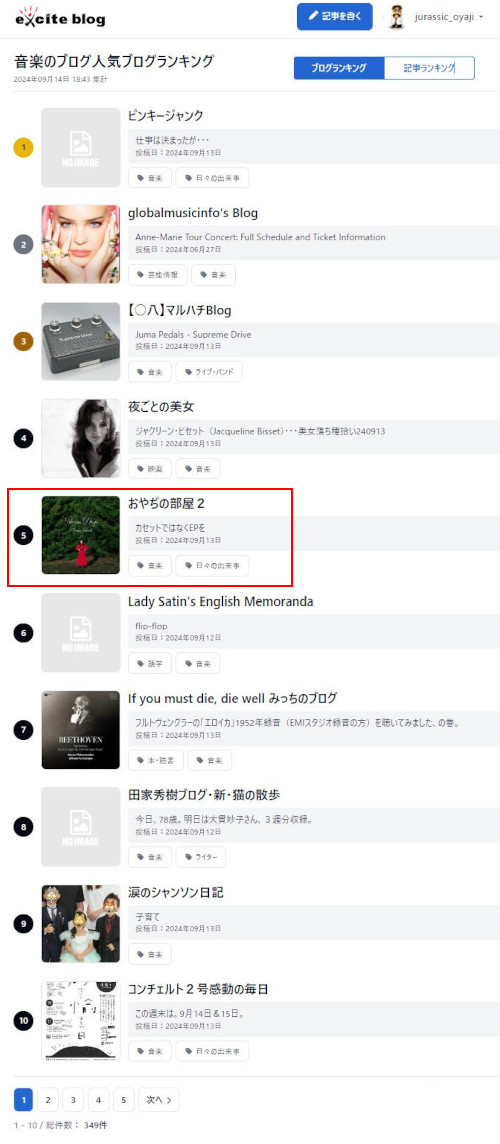500x1144 pixels.
Task: Click the 語学 tag under Lady Satin's blog
Action: coord(150,662)
